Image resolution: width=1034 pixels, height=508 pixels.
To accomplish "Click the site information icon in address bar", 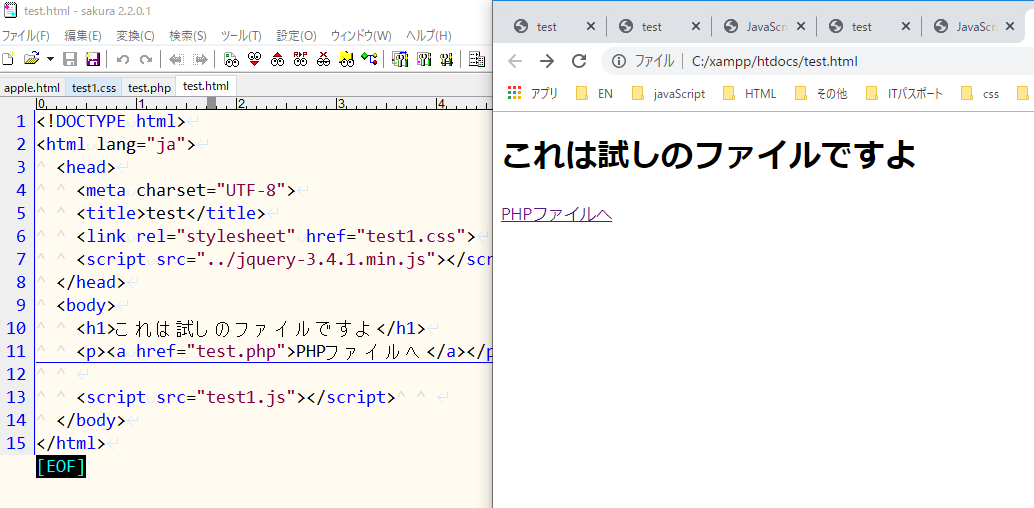I will tap(619, 61).
